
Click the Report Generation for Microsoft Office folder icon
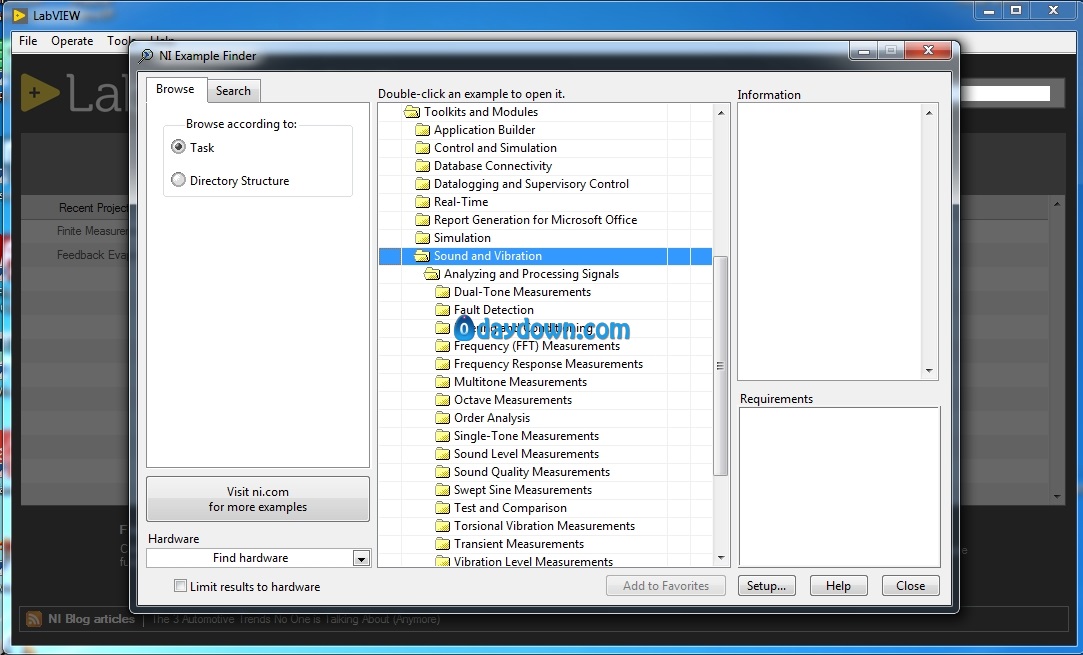422,220
